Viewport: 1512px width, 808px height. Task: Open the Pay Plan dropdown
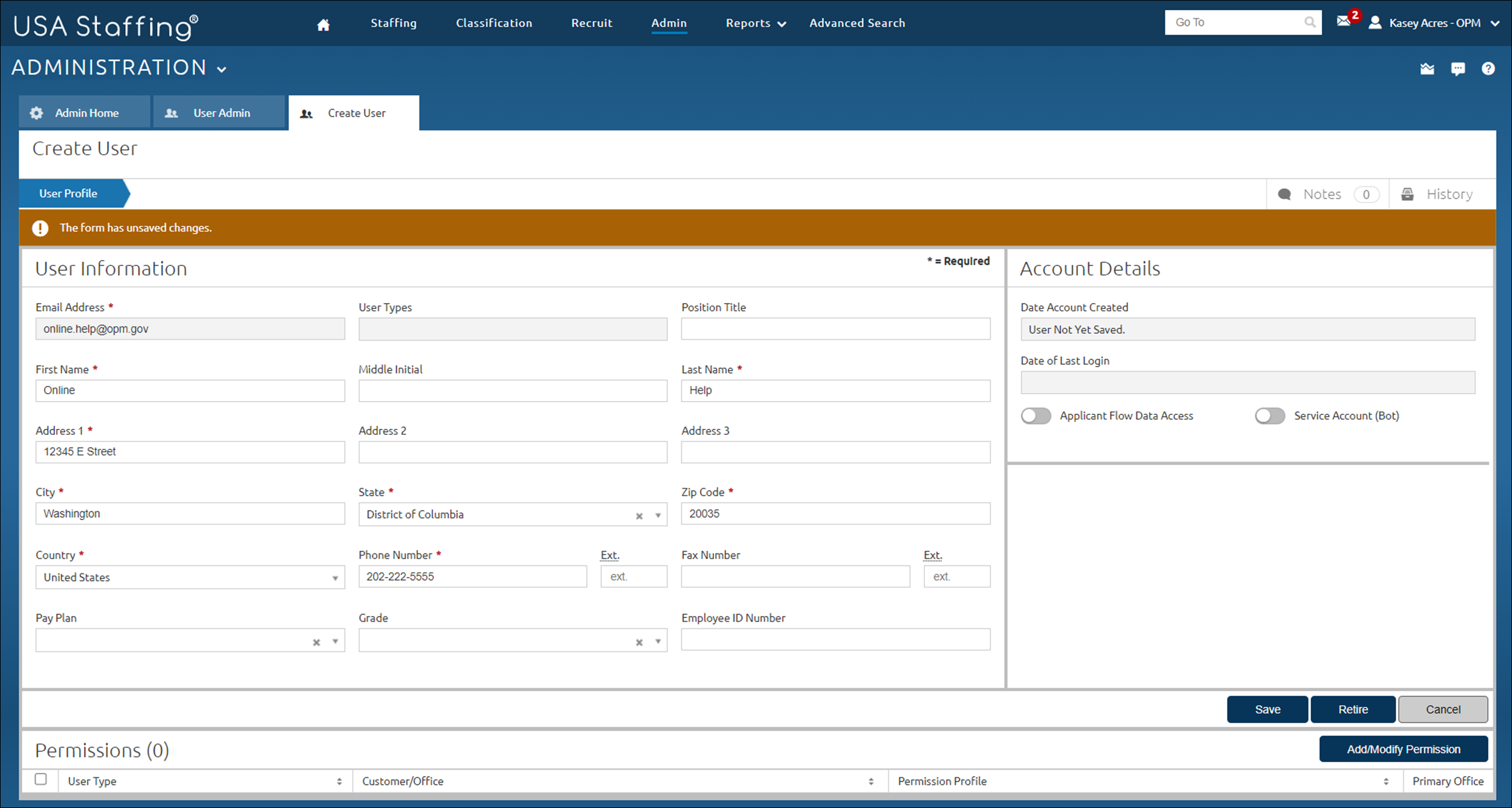coord(335,640)
